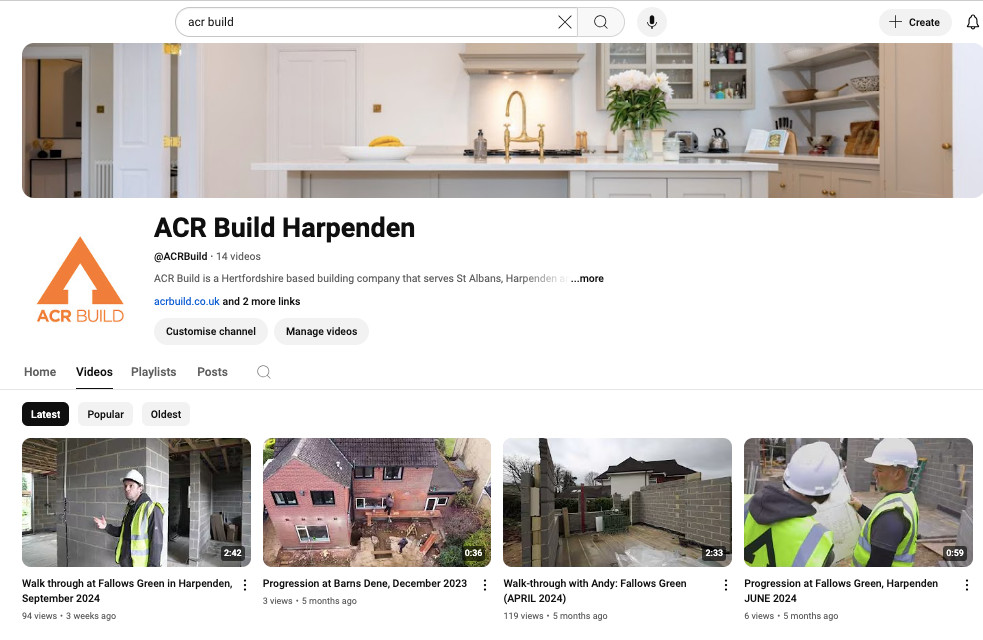This screenshot has width=983, height=640.
Task: Switch to the Home tab
Action: click(x=40, y=372)
